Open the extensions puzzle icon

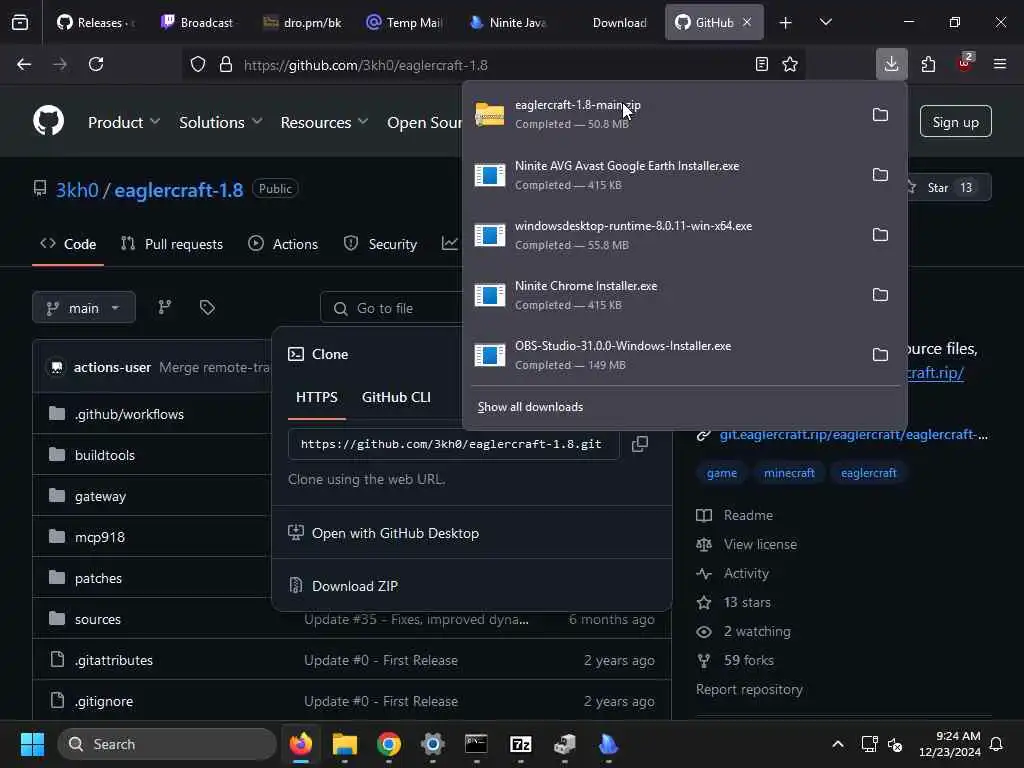[x=928, y=64]
